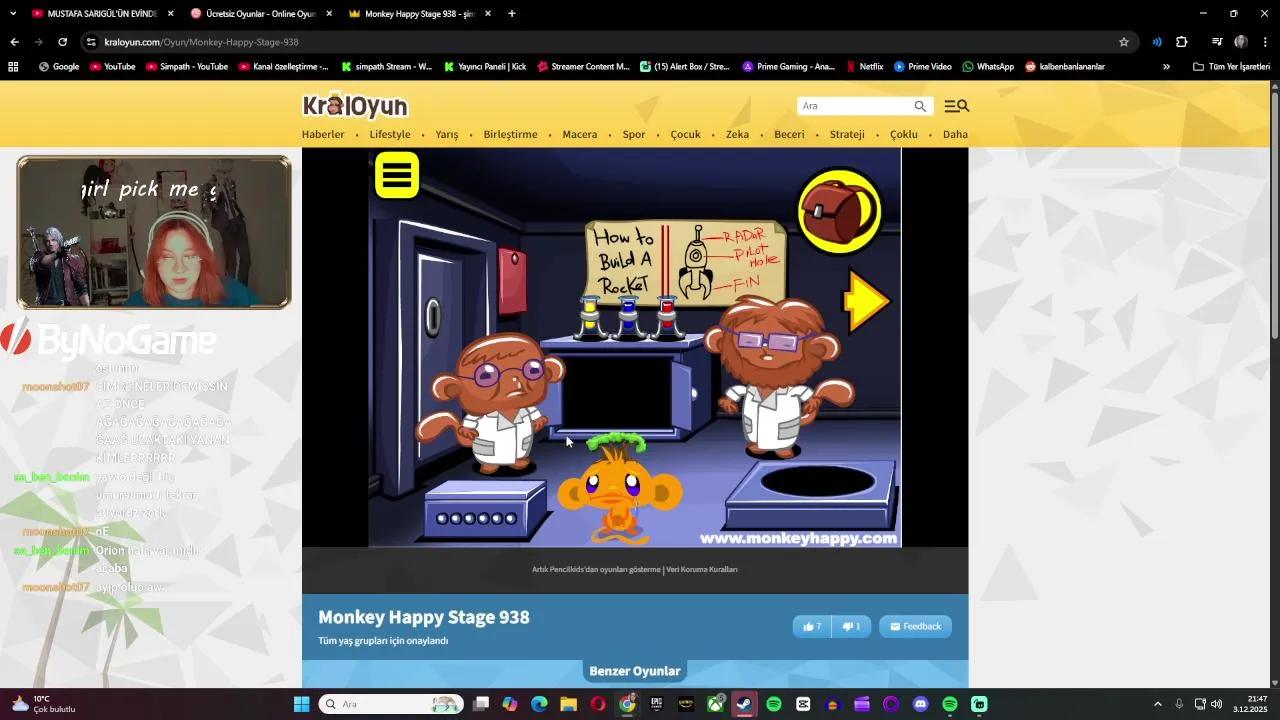
Task: Open volume control in system tray
Action: [x=1216, y=704]
